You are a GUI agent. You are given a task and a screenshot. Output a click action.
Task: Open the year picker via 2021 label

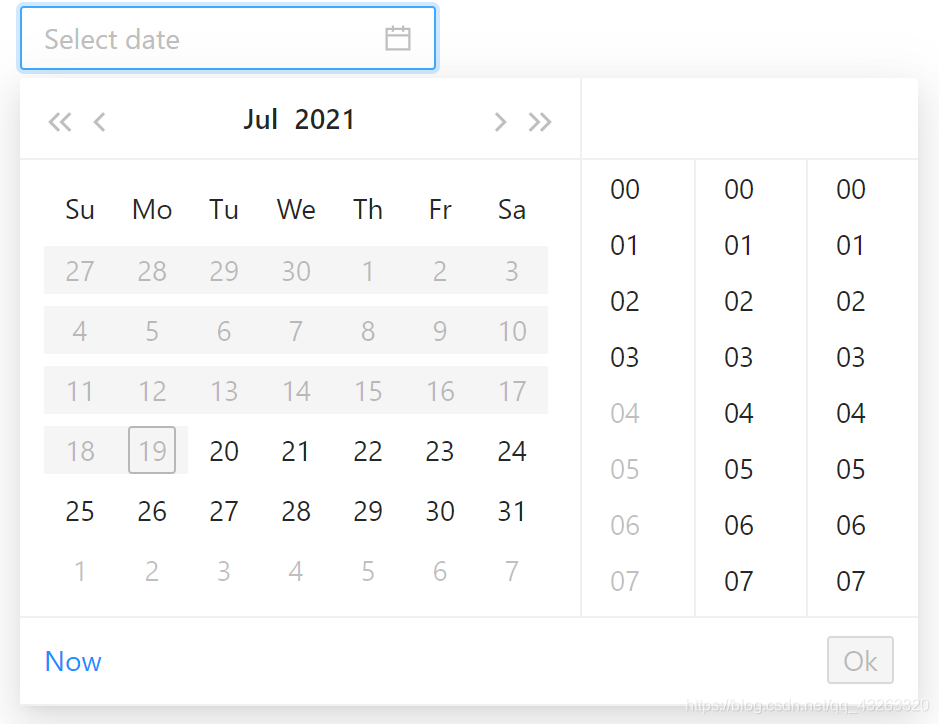327,119
